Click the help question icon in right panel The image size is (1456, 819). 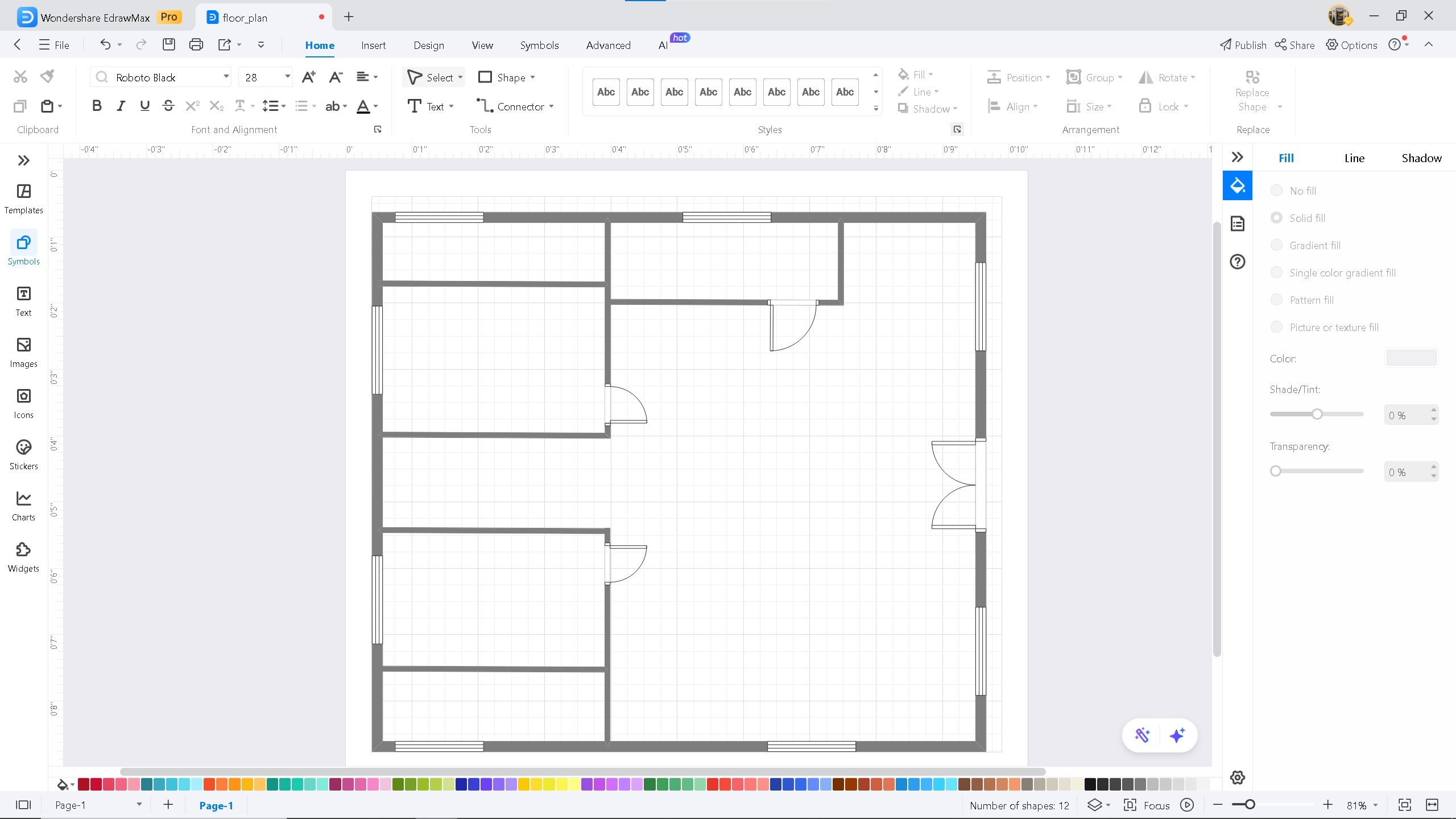pos(1238,262)
